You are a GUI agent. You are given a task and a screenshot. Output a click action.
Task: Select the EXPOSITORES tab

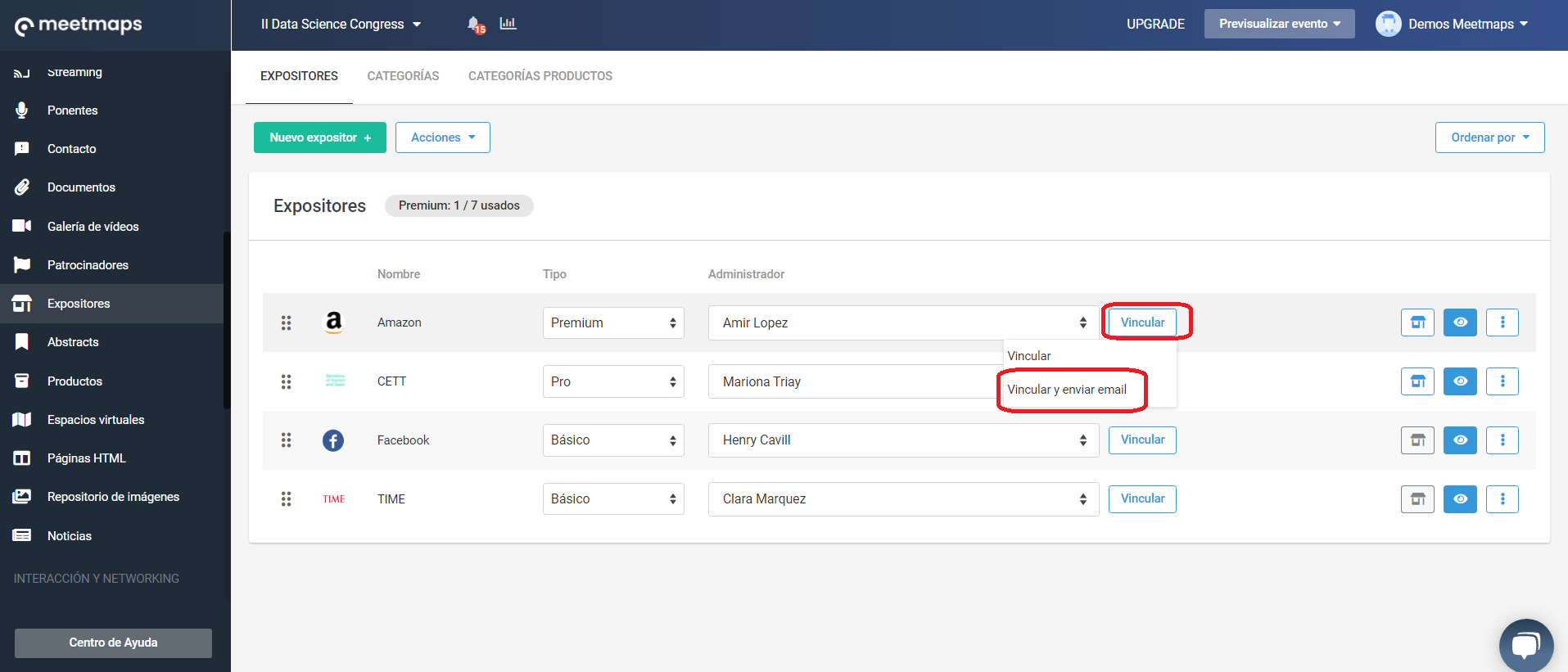[x=299, y=76]
